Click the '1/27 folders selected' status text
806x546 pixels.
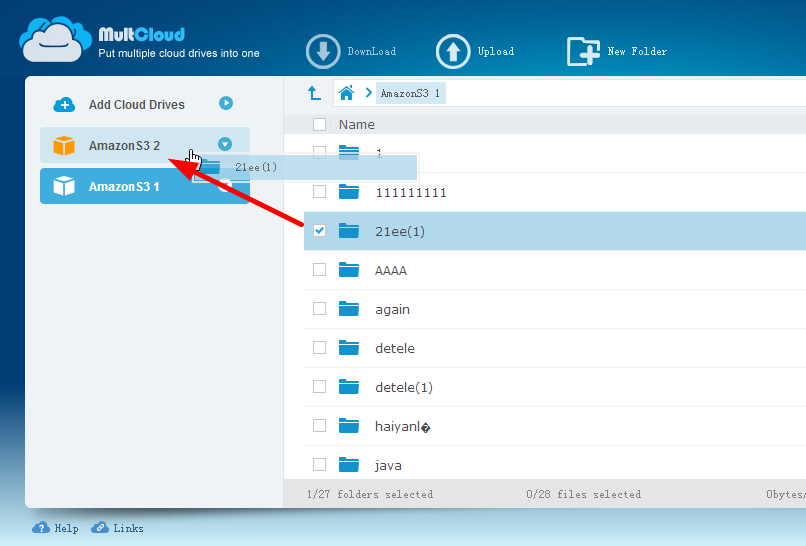pyautogui.click(x=370, y=494)
